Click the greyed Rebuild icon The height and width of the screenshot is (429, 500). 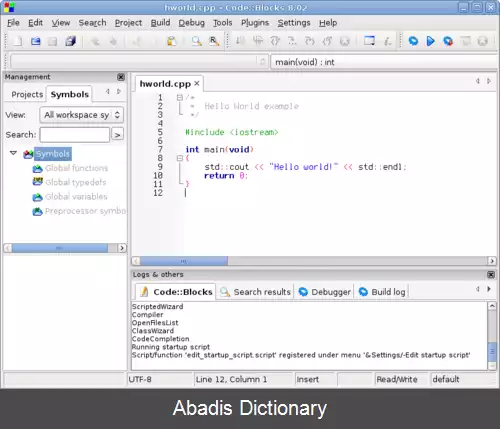[465, 41]
